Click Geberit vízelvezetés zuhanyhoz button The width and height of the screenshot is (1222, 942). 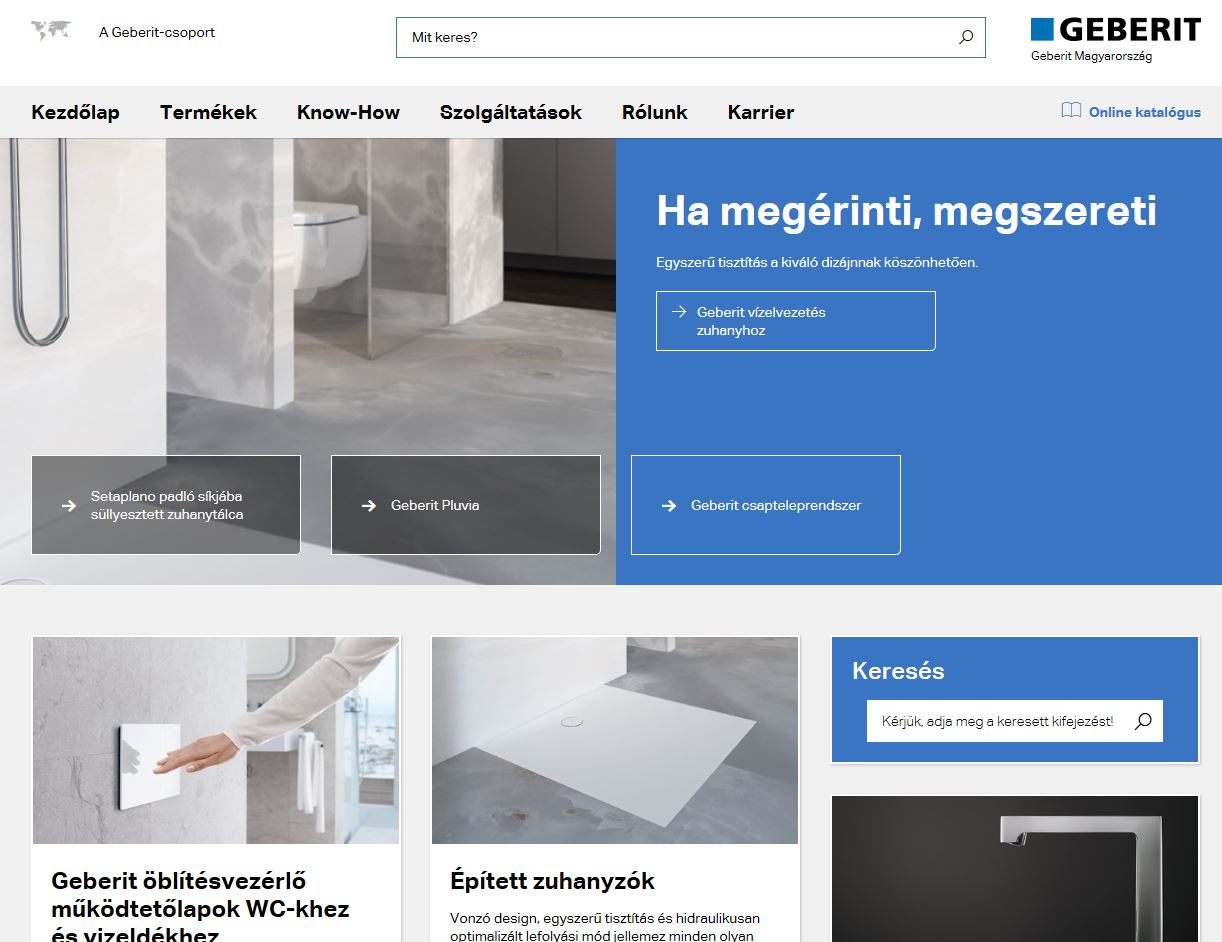tap(796, 321)
